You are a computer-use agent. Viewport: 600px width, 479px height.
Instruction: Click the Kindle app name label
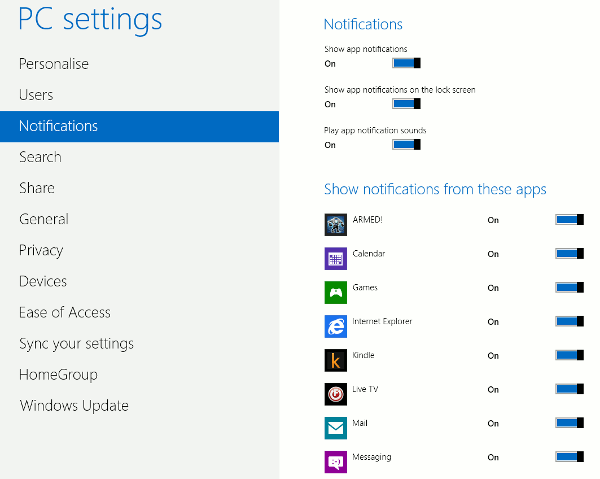pos(363,355)
